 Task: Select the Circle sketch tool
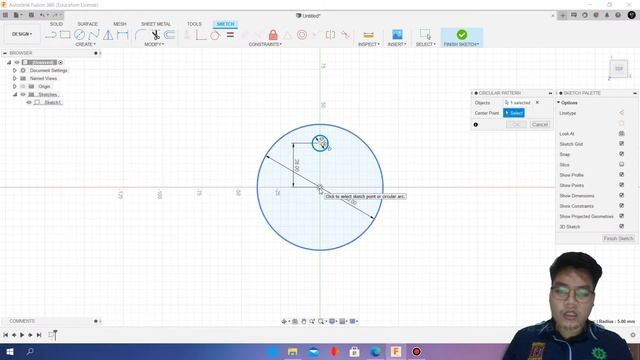click(x=79, y=35)
